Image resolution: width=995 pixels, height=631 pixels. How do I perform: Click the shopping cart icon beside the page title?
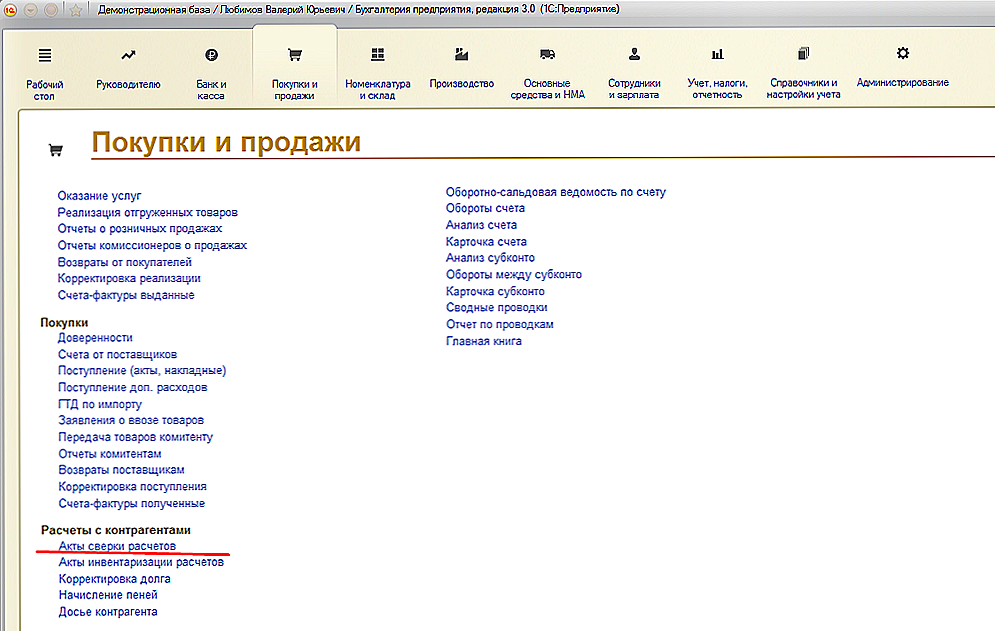pos(56,150)
